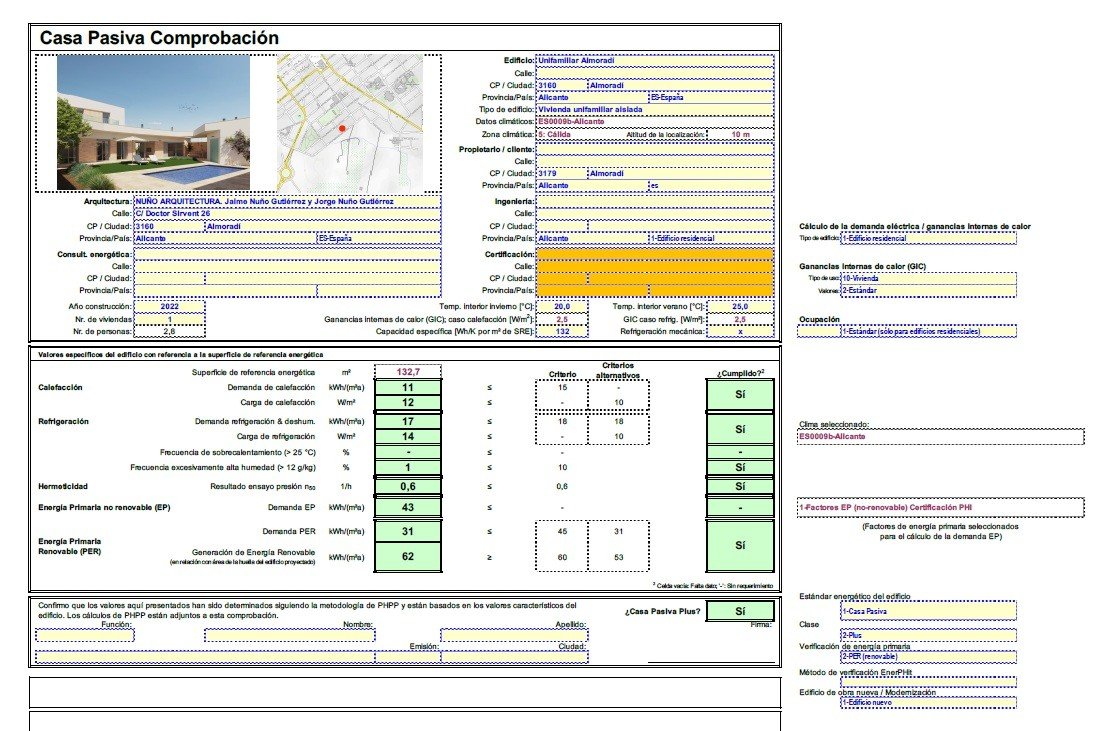Select the empty Consult. energética field

tap(287, 254)
